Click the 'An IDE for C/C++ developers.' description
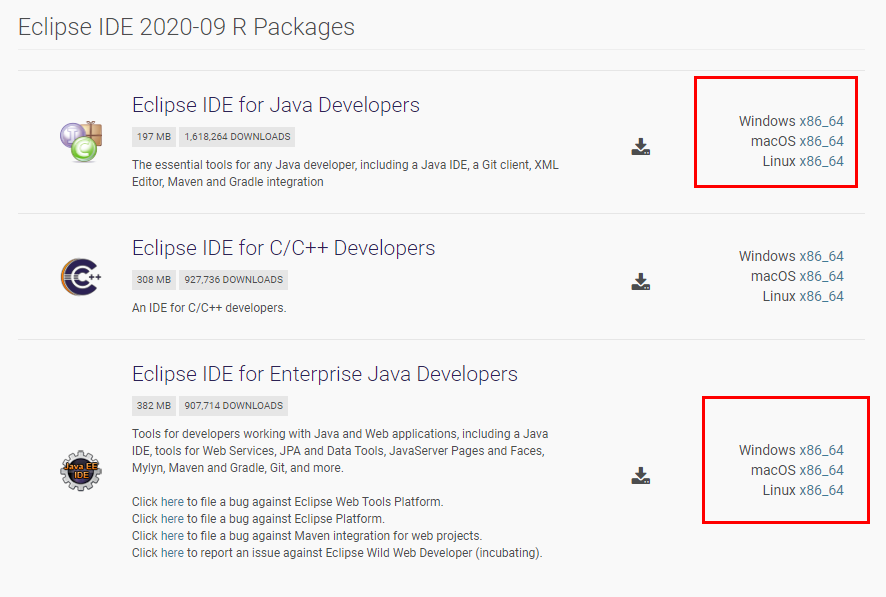 pos(209,308)
